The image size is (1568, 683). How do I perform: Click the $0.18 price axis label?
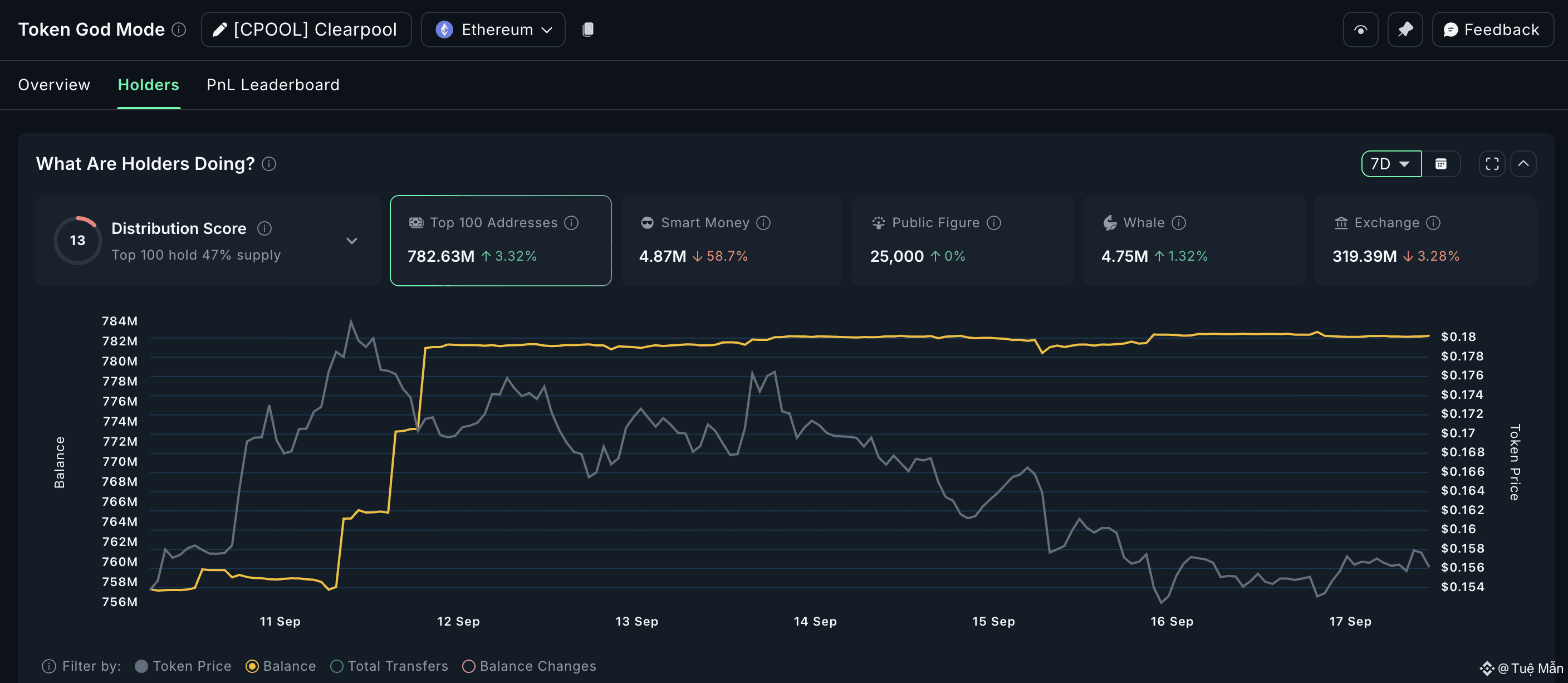pyautogui.click(x=1458, y=336)
